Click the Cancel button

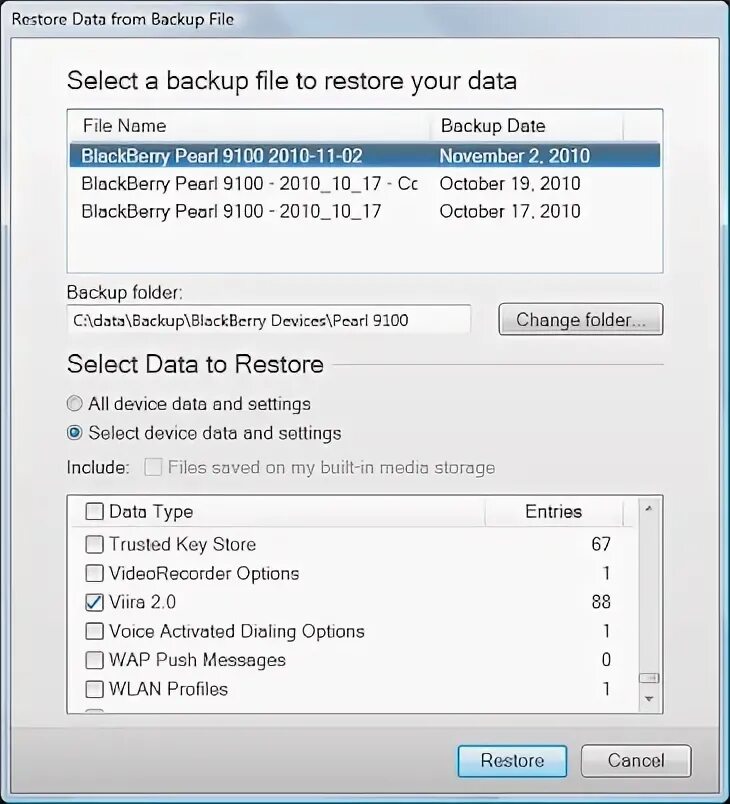[636, 761]
